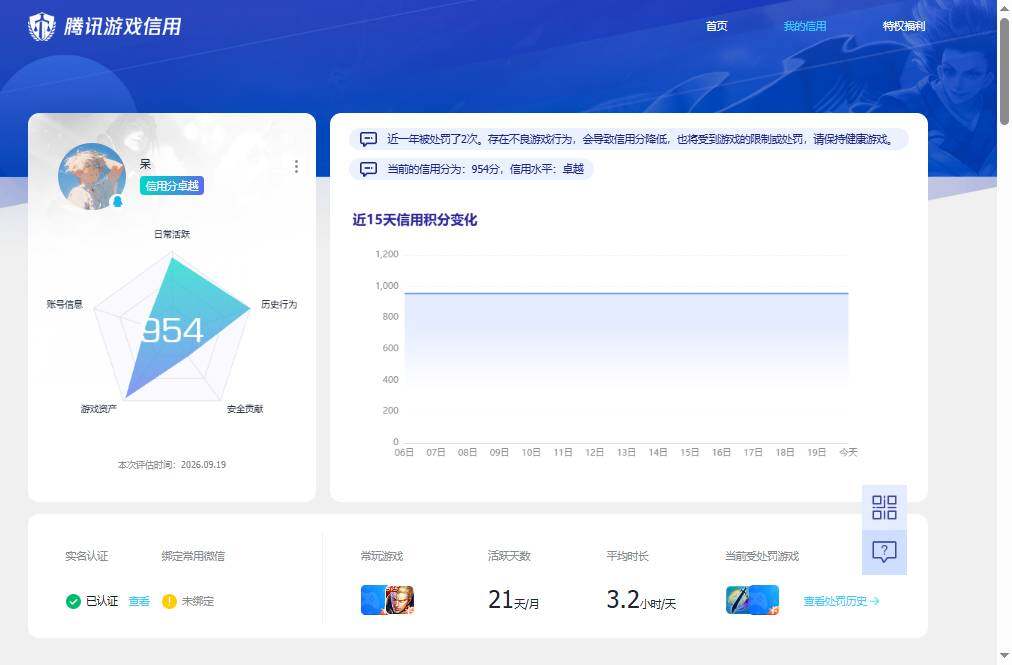
Task: Click the username 呆
Action: pos(145,164)
